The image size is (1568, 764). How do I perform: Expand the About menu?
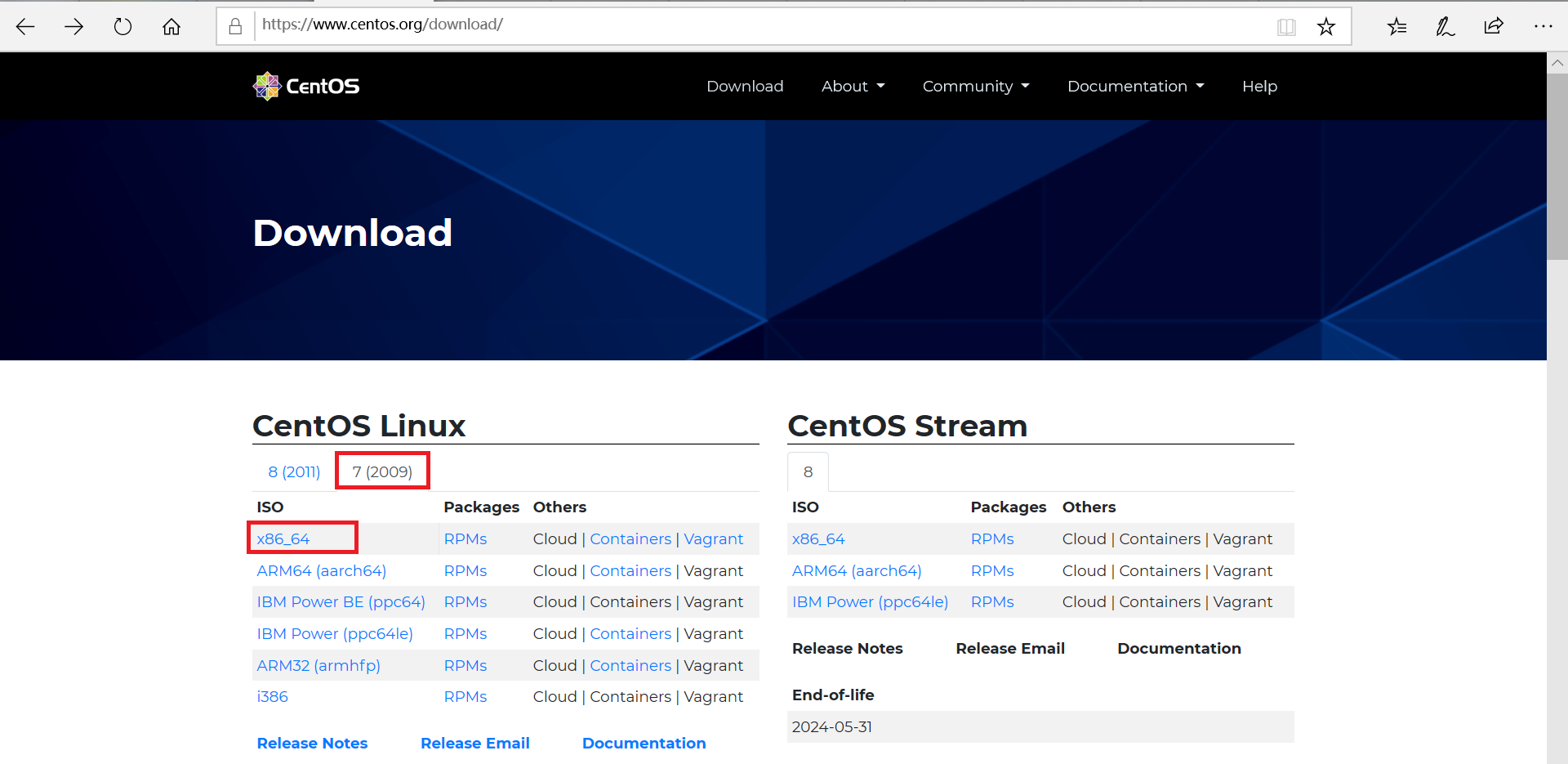tap(853, 86)
